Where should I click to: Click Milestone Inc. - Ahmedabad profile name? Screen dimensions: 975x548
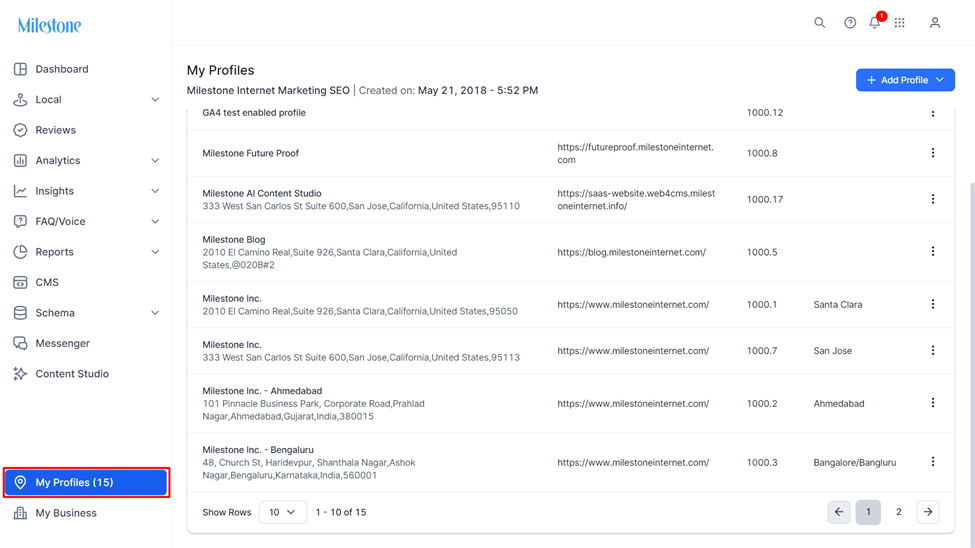[x=262, y=391]
